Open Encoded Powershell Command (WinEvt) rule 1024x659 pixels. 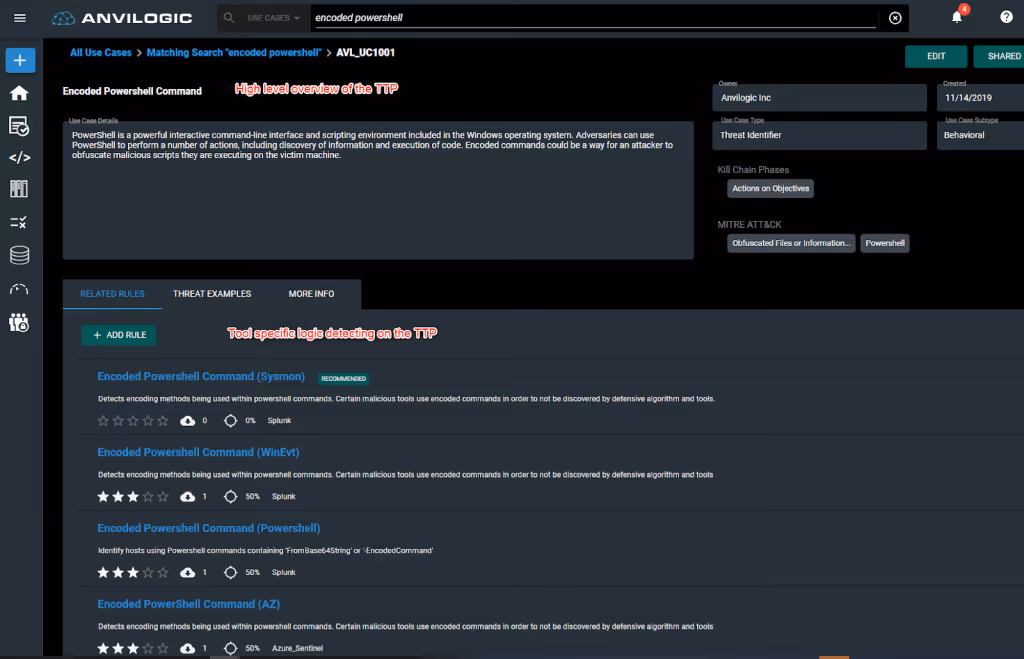[199, 452]
